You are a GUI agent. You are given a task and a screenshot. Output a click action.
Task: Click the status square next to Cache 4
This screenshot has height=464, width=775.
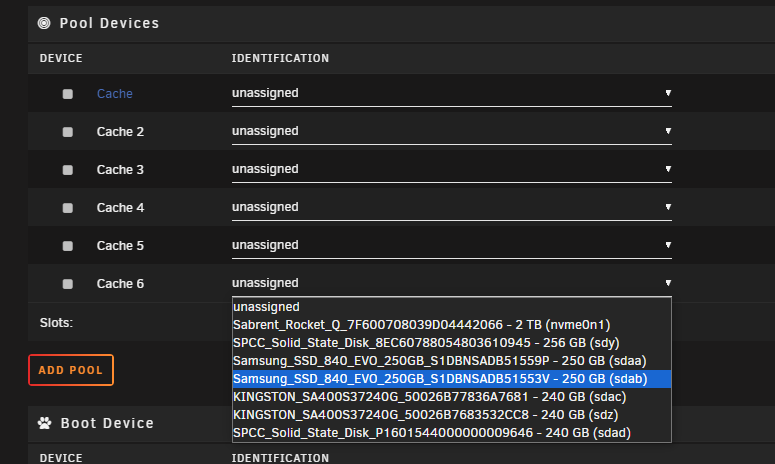[68, 208]
